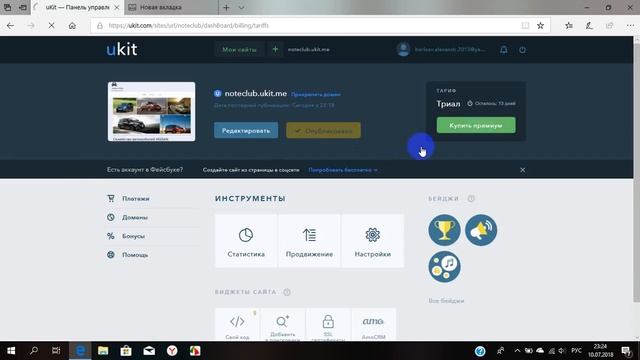
Task: Open the Windows Start menu
Action: coord(11,351)
